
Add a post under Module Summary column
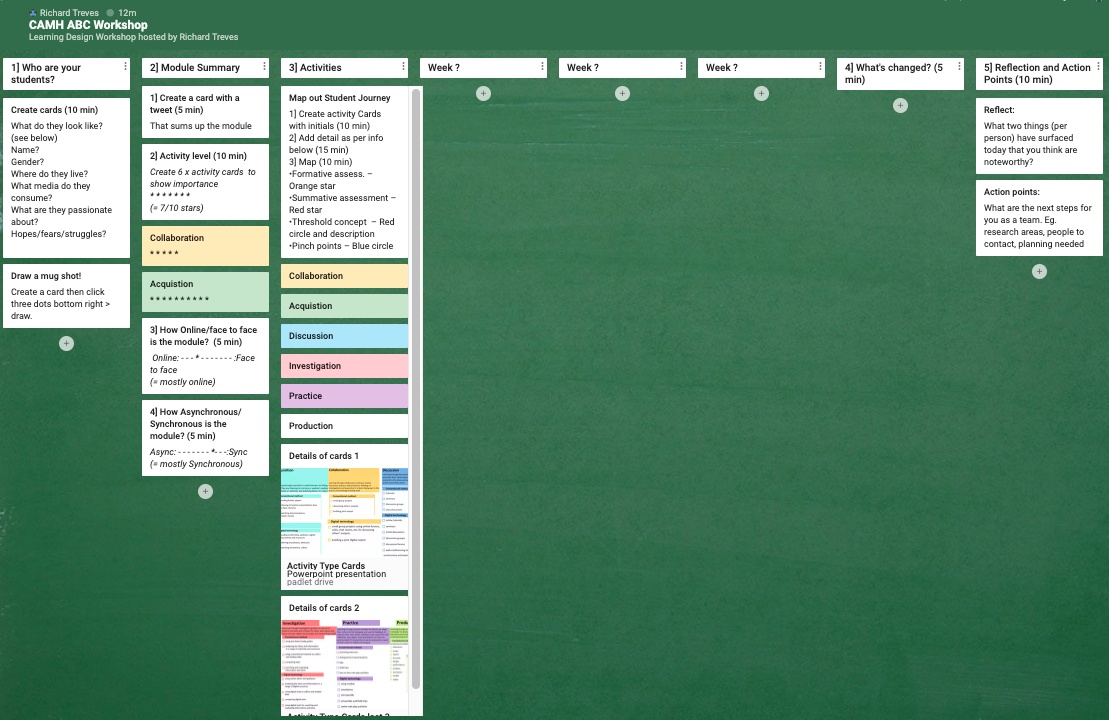(x=205, y=492)
